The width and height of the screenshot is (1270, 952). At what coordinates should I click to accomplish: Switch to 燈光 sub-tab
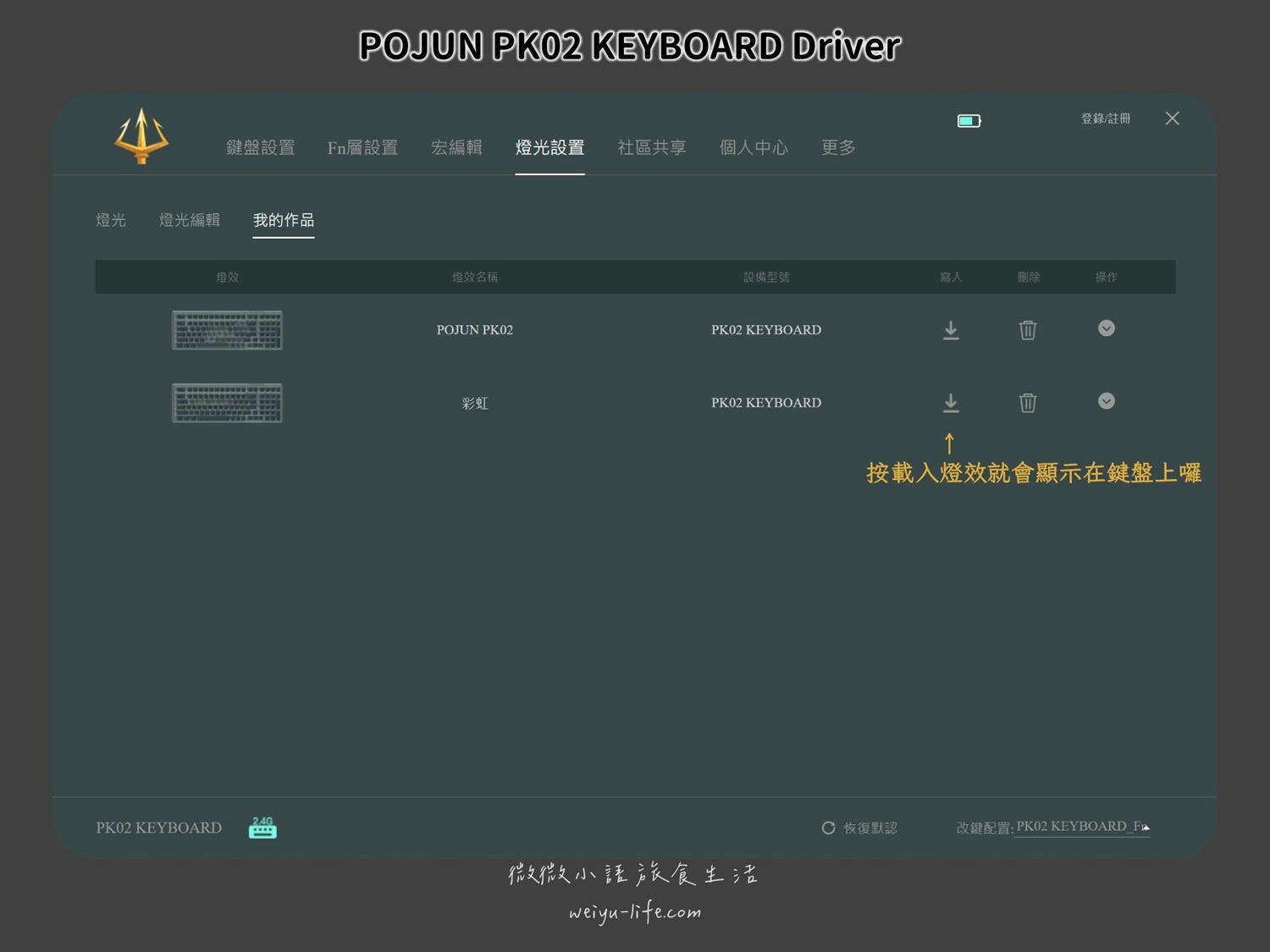pyautogui.click(x=111, y=220)
